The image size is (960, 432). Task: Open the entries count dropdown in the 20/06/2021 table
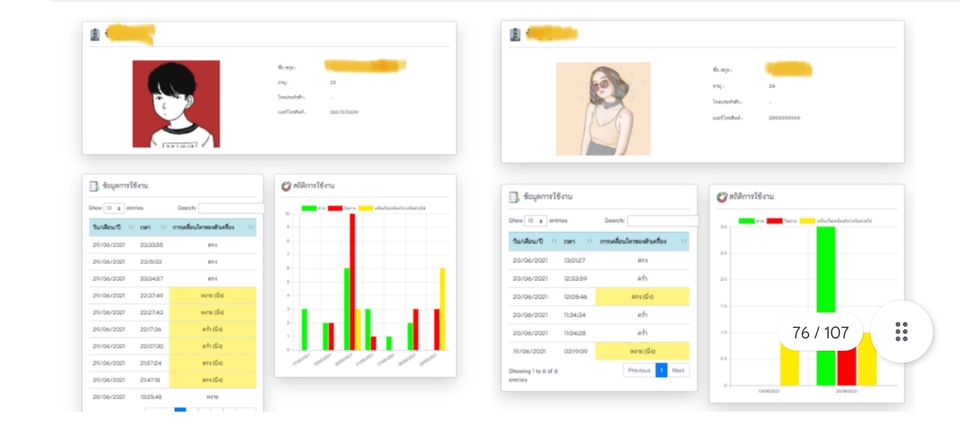[x=536, y=220]
